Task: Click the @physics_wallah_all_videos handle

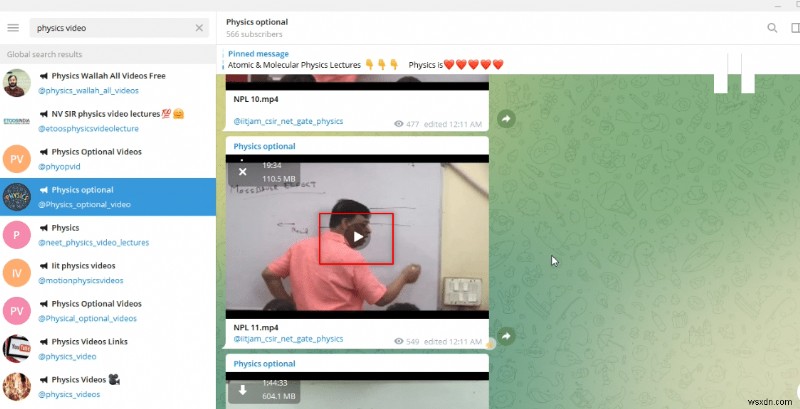Action: click(x=88, y=91)
